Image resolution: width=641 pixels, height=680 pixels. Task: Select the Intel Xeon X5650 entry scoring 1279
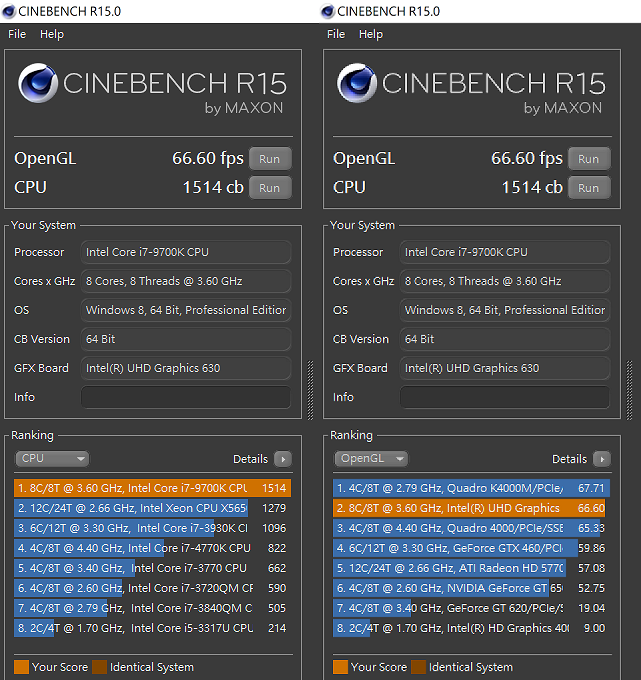click(x=150, y=508)
